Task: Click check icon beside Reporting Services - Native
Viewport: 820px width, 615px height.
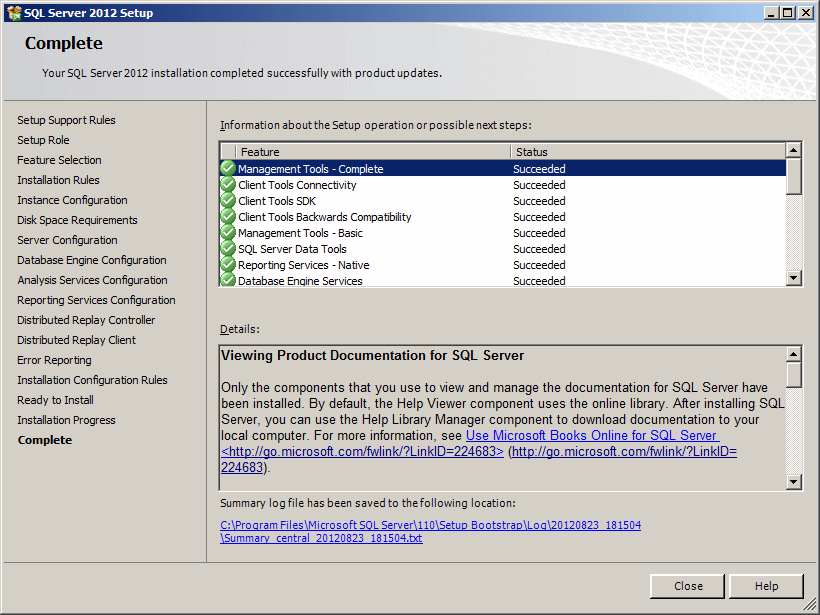Action: pos(228,265)
